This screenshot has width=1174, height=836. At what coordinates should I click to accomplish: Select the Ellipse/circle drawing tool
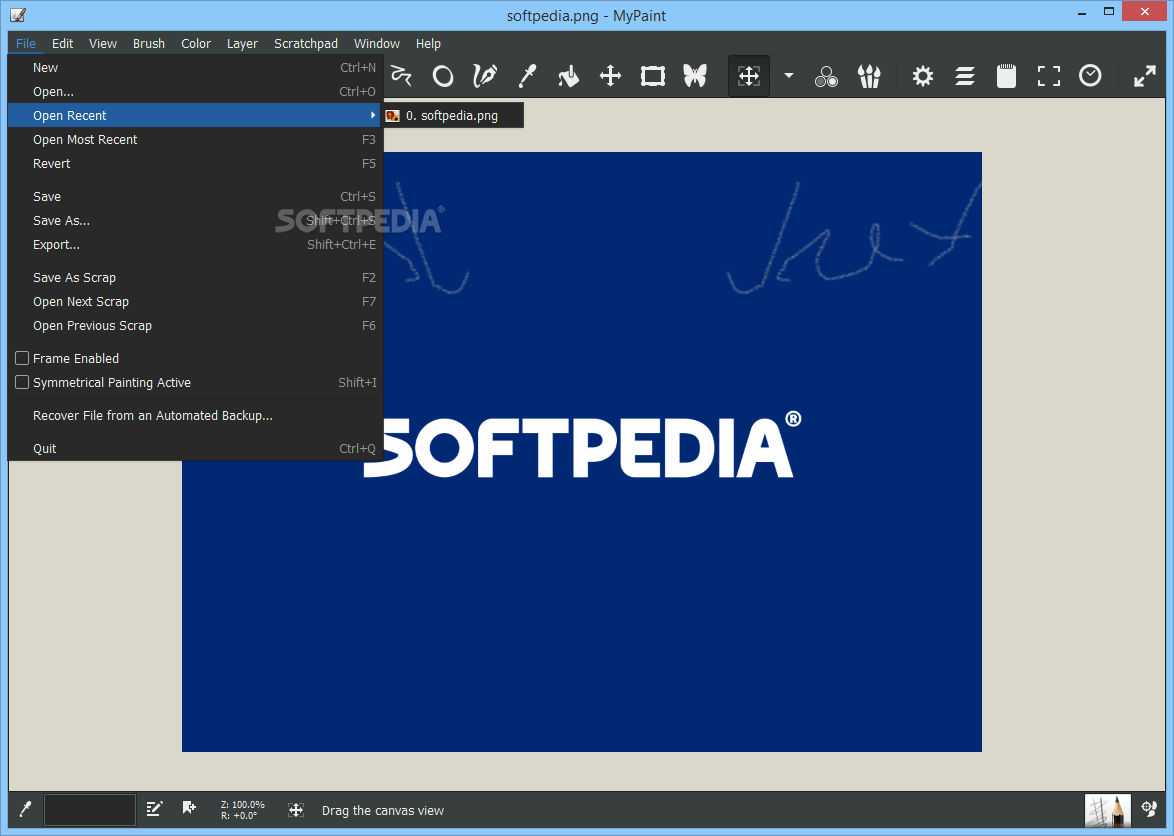click(x=443, y=76)
